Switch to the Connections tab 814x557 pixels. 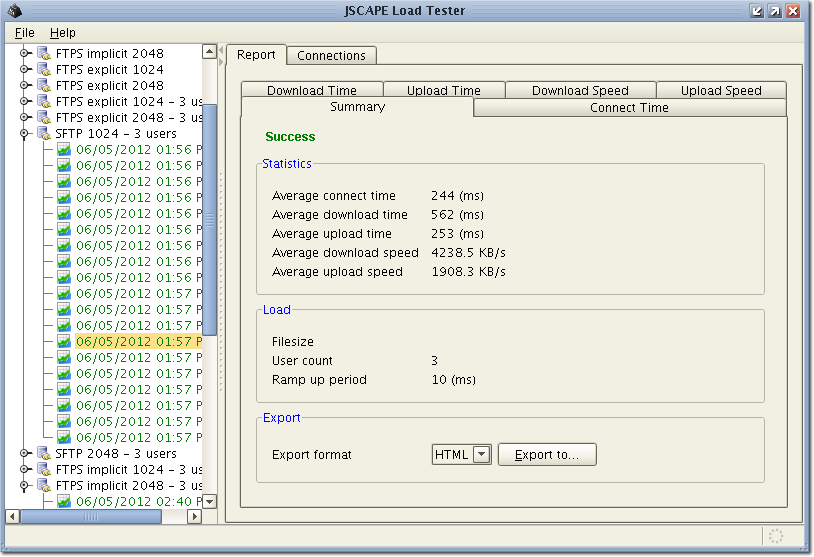(x=331, y=56)
